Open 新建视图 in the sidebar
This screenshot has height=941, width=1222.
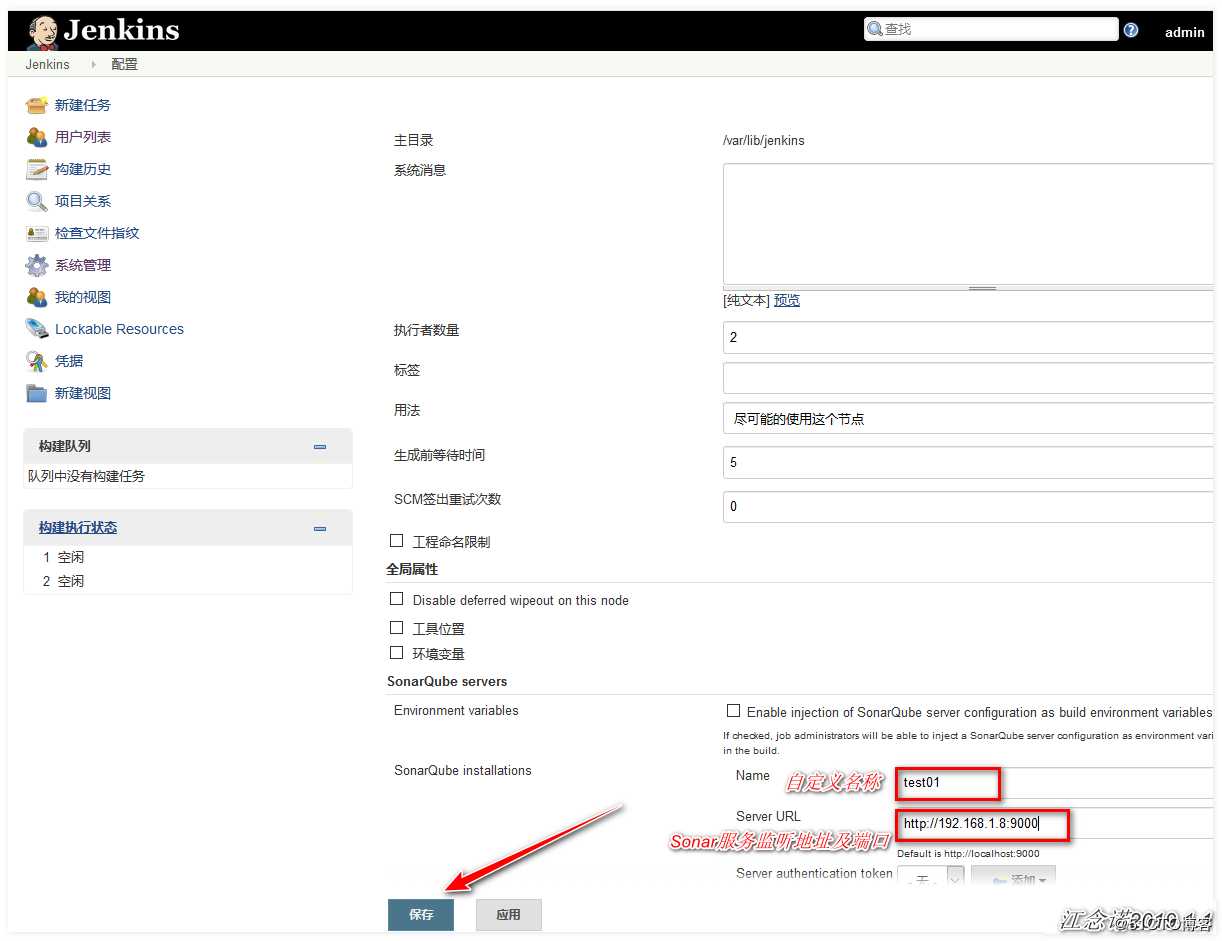pyautogui.click(x=83, y=393)
